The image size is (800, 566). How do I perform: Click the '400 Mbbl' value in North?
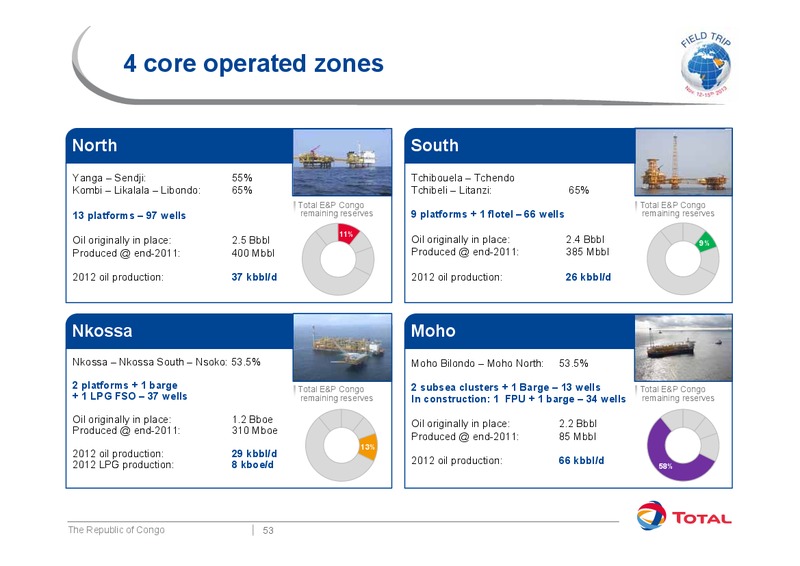point(253,253)
